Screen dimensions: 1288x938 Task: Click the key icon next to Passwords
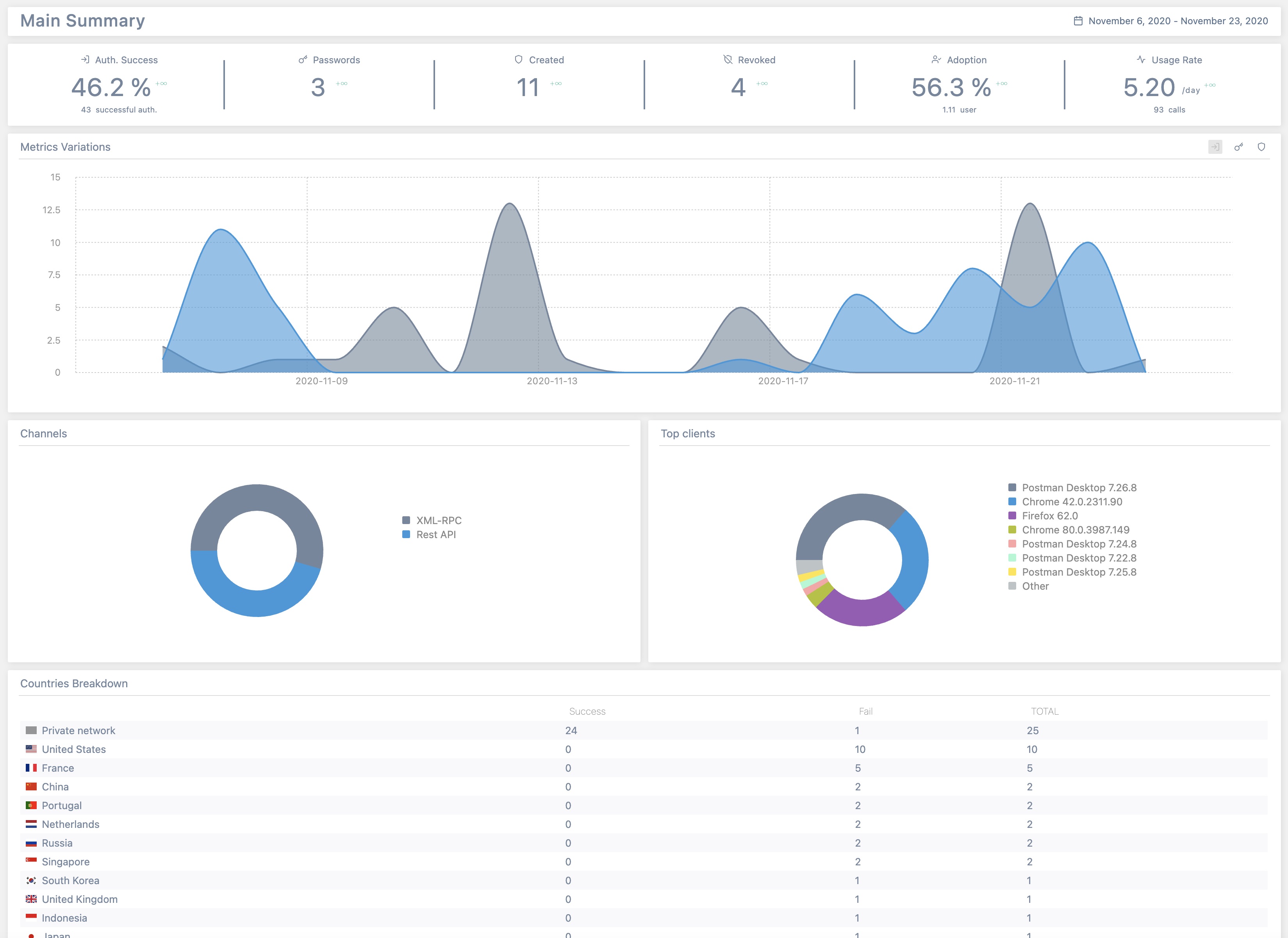point(303,60)
